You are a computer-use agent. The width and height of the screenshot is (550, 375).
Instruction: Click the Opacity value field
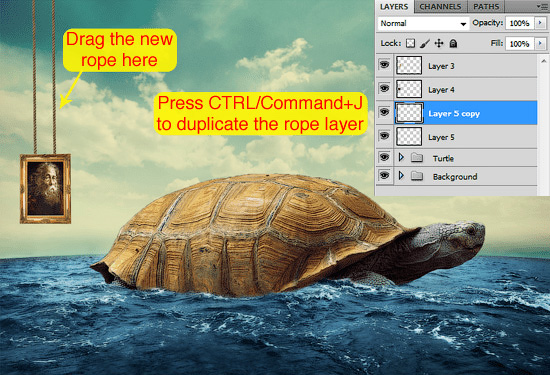519,23
